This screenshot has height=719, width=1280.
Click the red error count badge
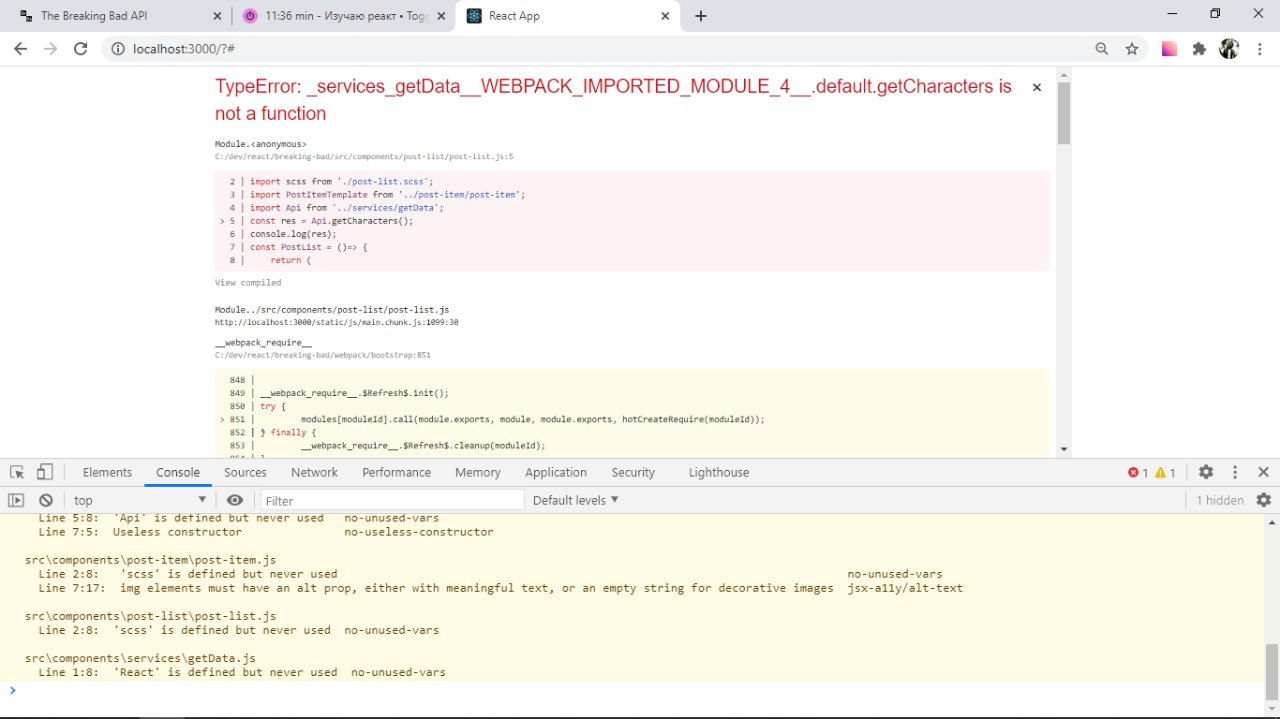[1138, 473]
